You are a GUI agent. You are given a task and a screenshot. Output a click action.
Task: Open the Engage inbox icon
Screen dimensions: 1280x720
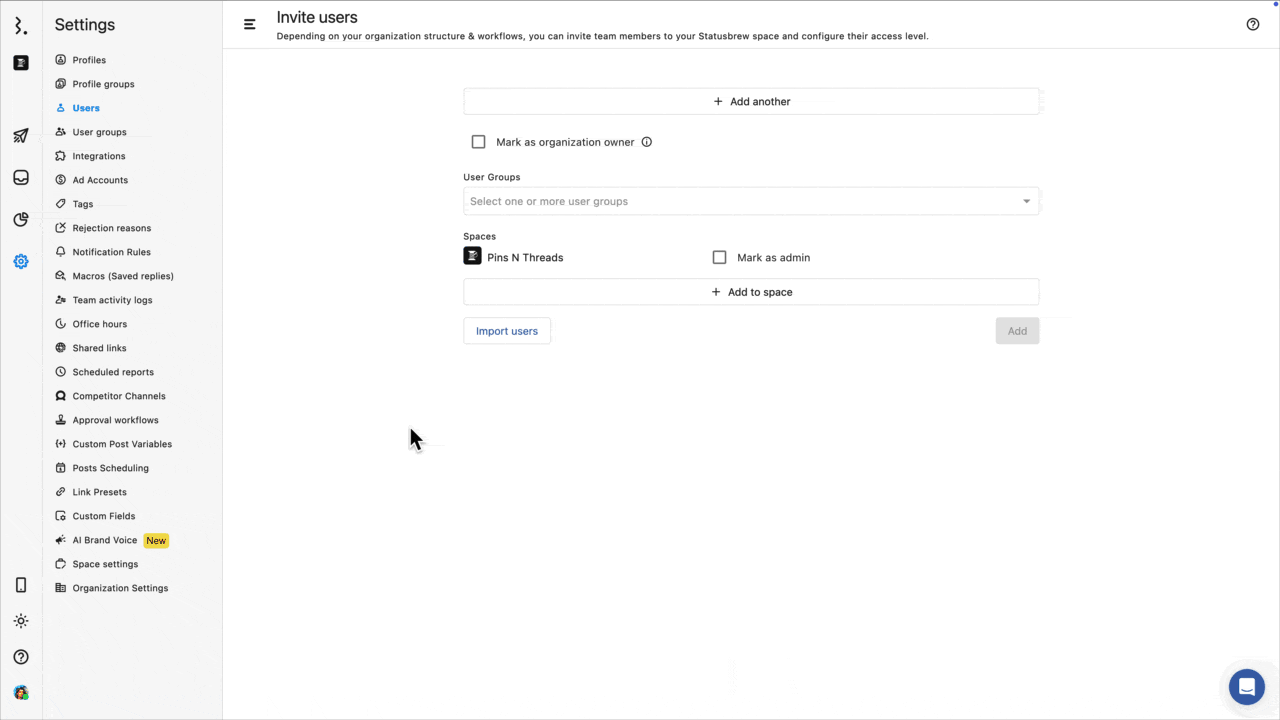[x=21, y=178]
